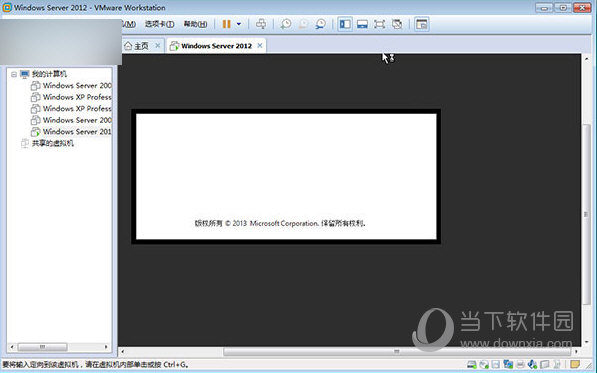
Task: Click the library panel's horizontal scrollbar thumb
Action: coord(43,347)
